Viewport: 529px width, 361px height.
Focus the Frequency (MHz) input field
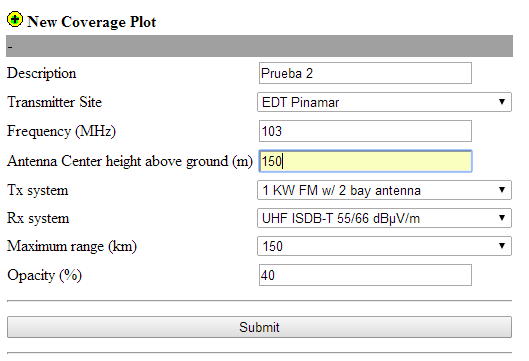(365, 131)
